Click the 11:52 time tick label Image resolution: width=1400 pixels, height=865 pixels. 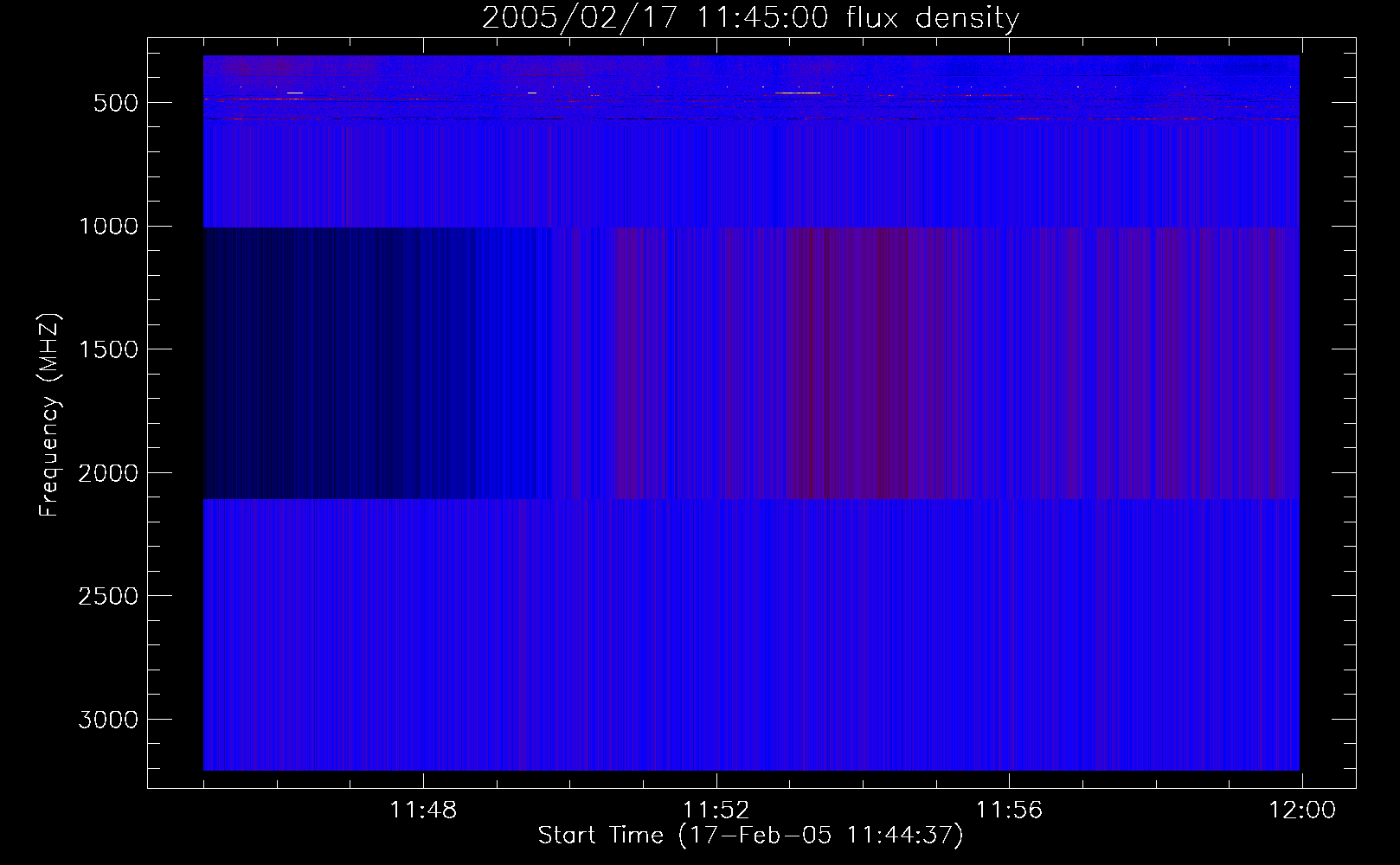pyautogui.click(x=716, y=811)
